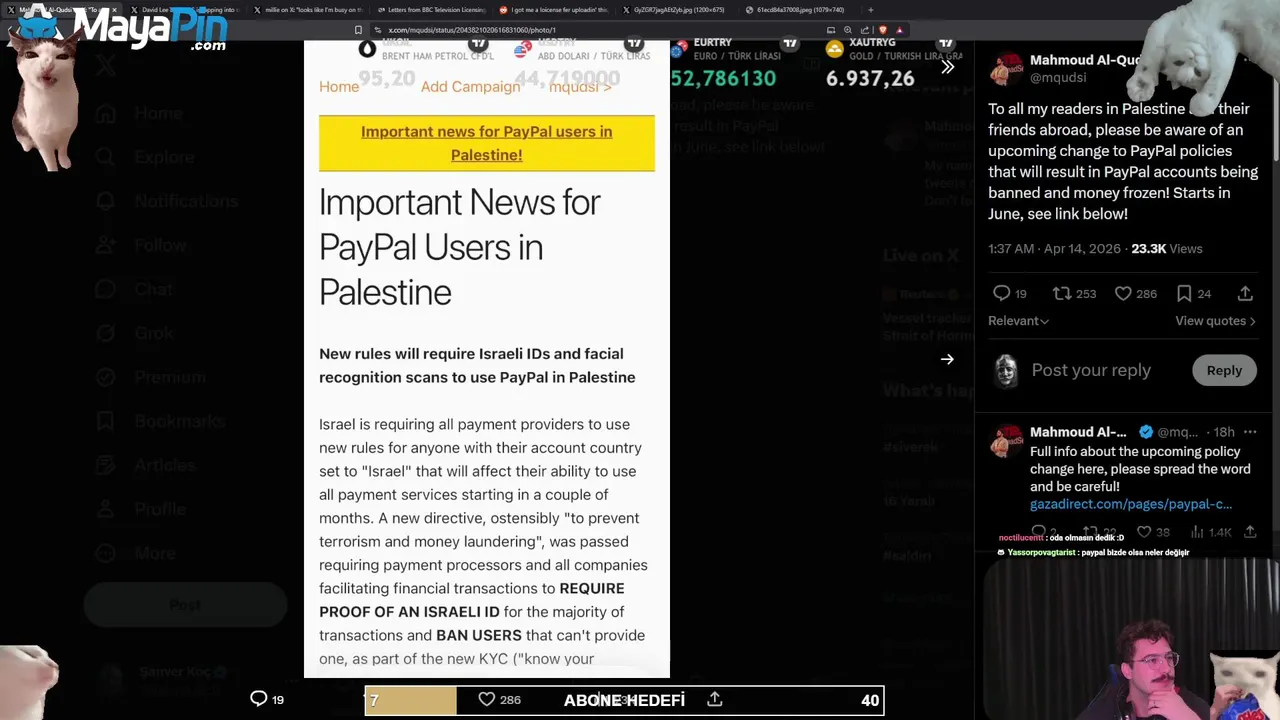Image resolution: width=1280 pixels, height=720 pixels.
Task: Collapse the tweet side panel with double-chevron icon
Action: pyautogui.click(x=947, y=67)
